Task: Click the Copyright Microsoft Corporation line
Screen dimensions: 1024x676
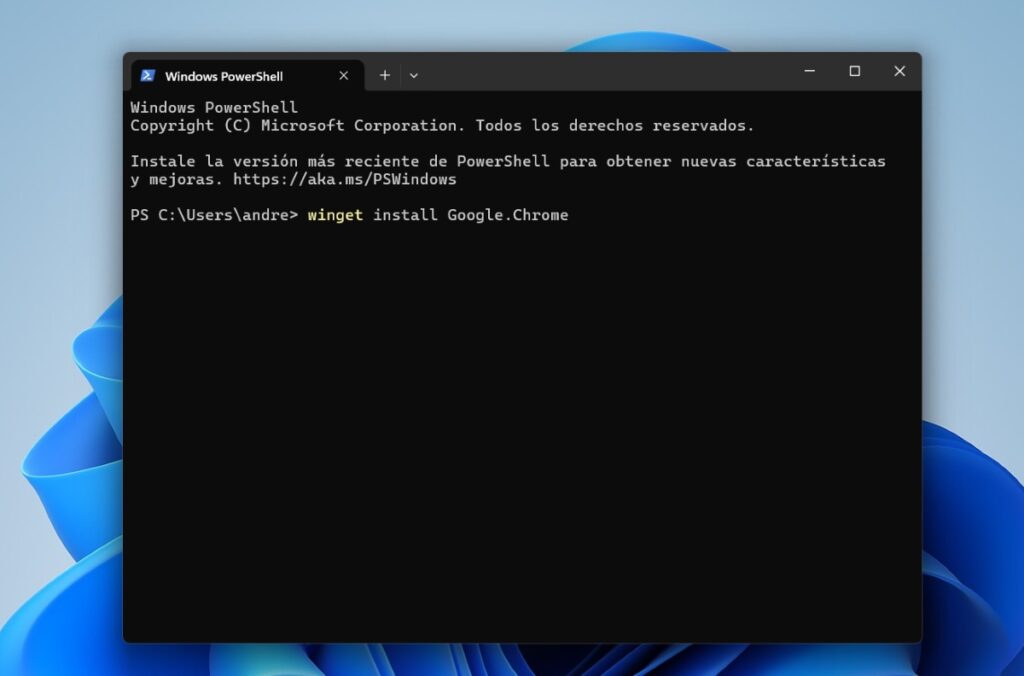Action: point(440,125)
